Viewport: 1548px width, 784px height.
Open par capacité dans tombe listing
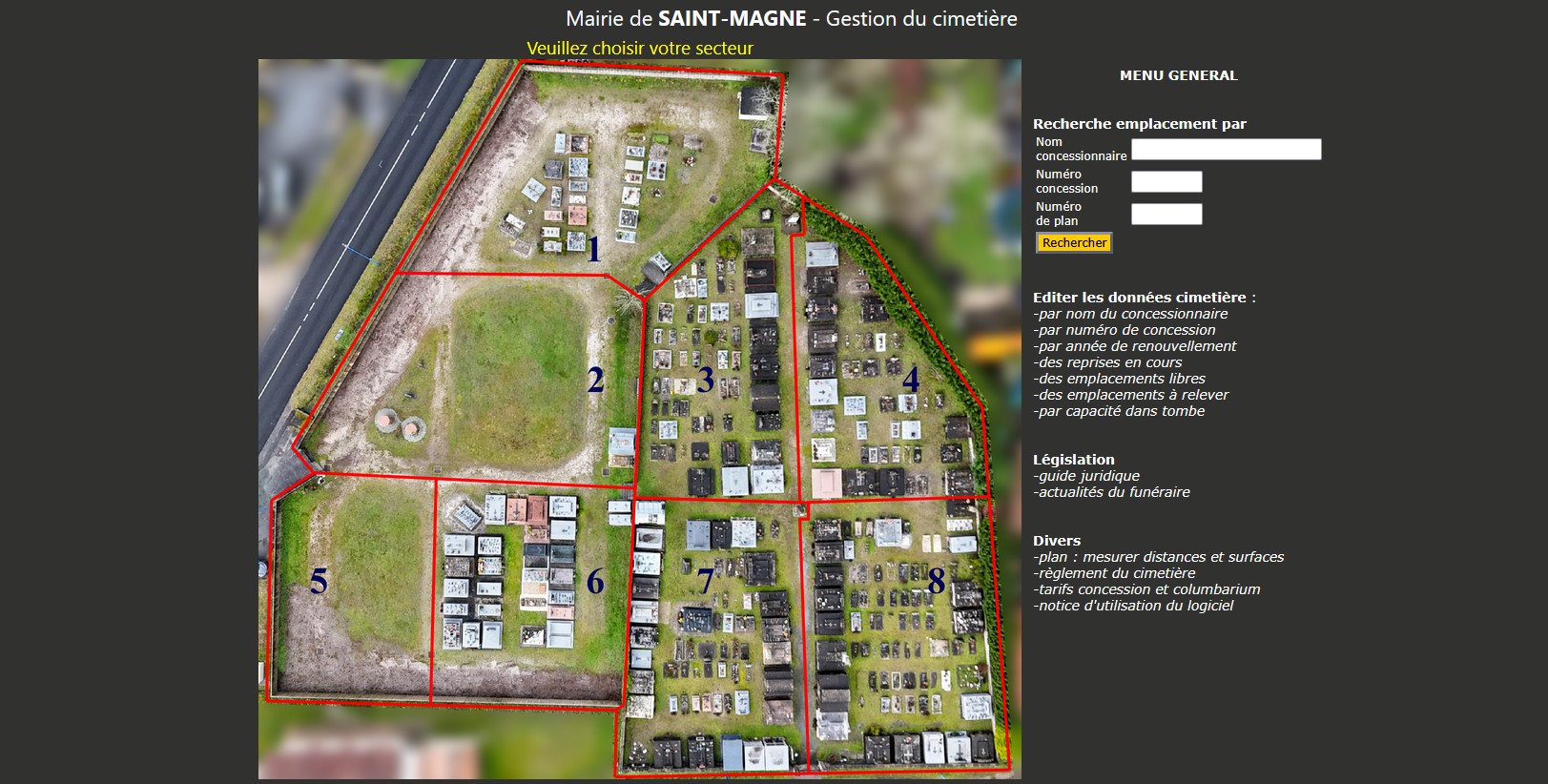[1119, 411]
